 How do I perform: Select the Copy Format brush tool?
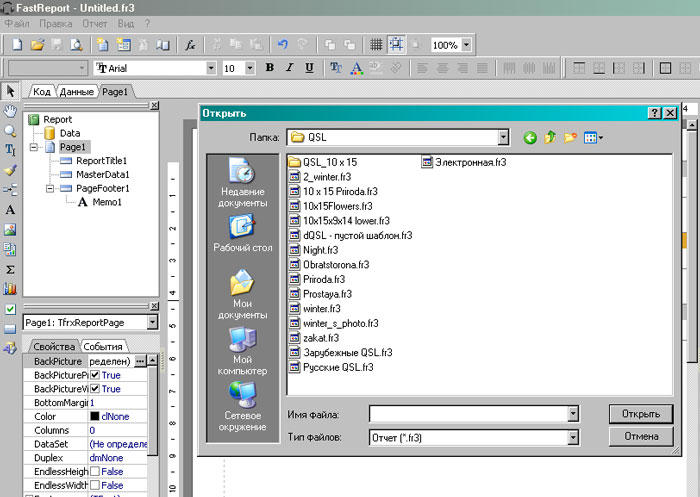(10, 170)
